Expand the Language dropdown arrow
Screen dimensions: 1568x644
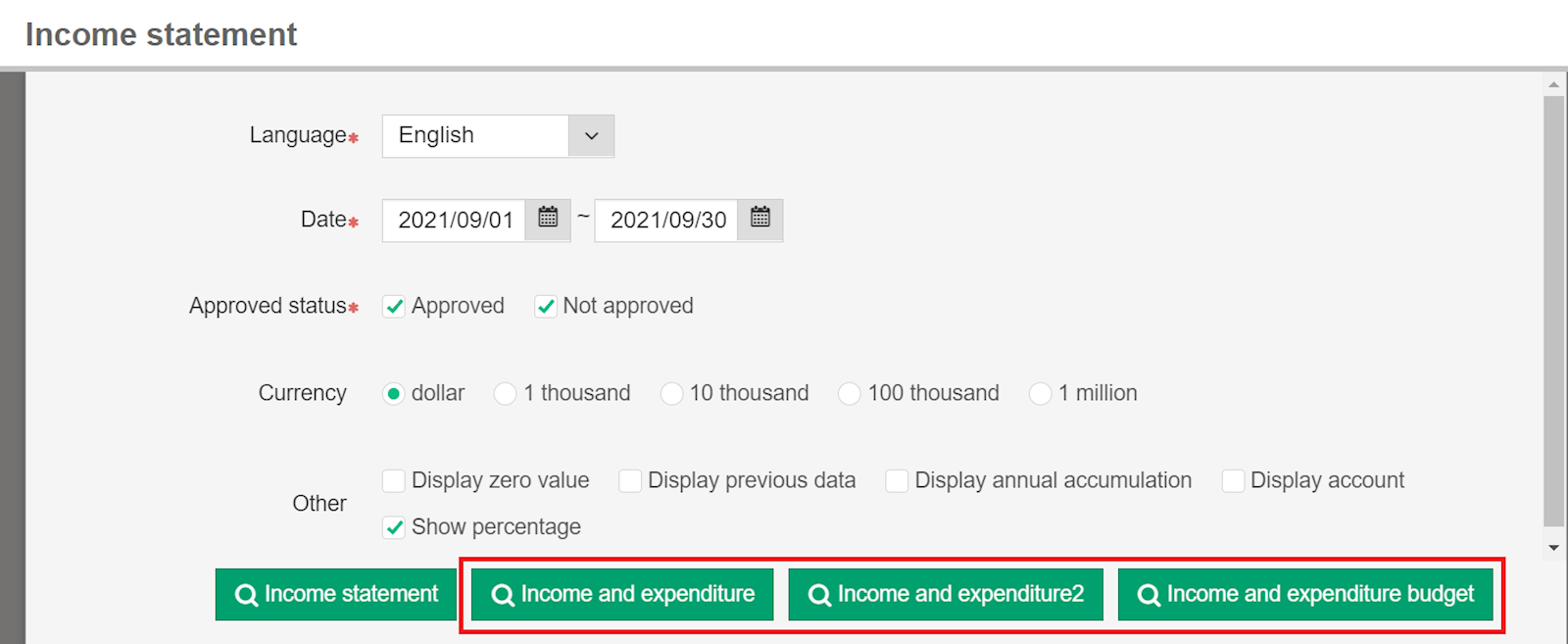pyautogui.click(x=591, y=136)
